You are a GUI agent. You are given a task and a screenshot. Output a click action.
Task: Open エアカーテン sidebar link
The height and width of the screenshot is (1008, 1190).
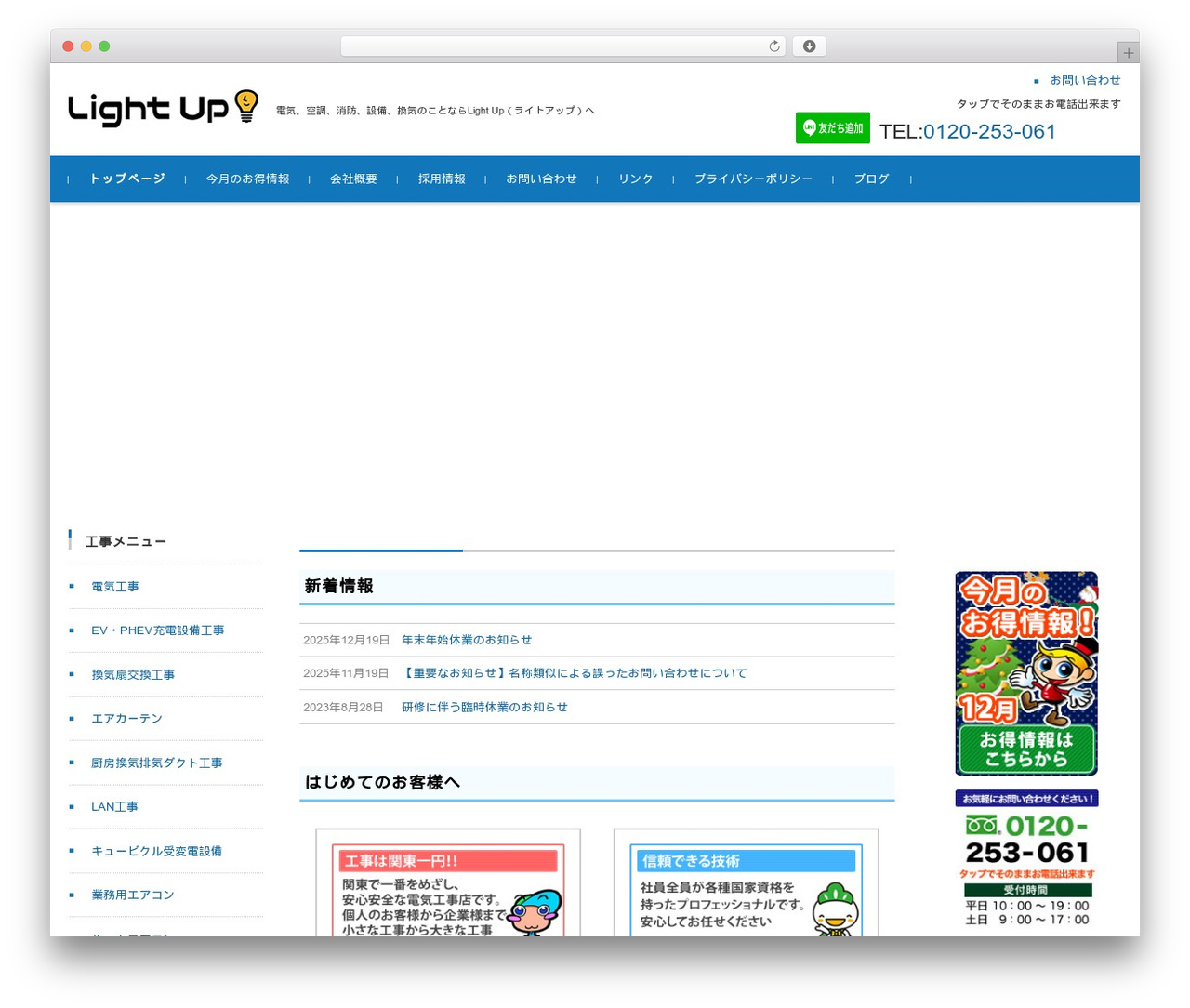[x=126, y=719]
